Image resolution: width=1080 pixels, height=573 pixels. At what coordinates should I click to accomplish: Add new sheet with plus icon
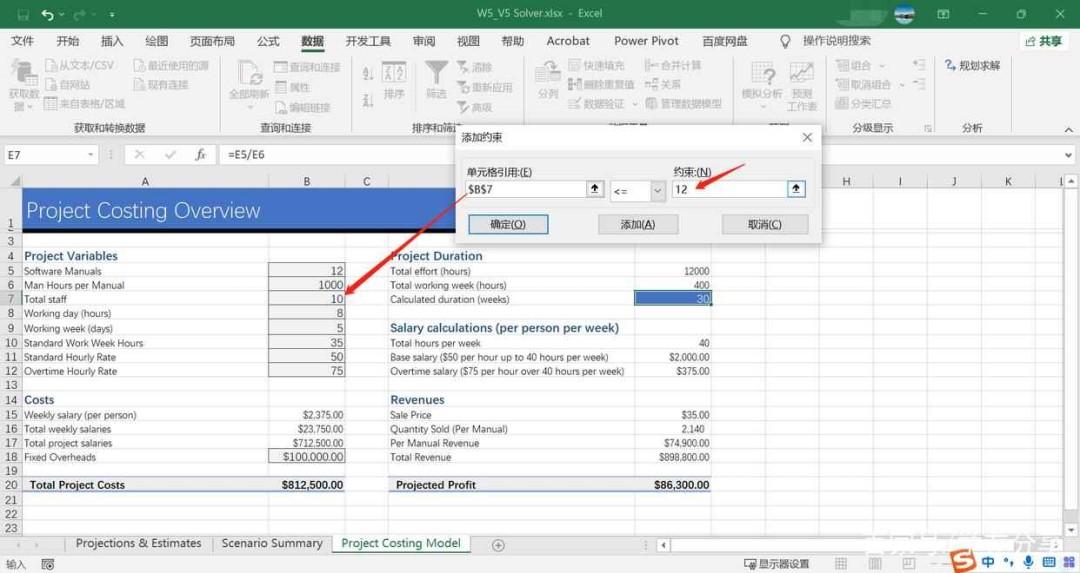(x=498, y=545)
